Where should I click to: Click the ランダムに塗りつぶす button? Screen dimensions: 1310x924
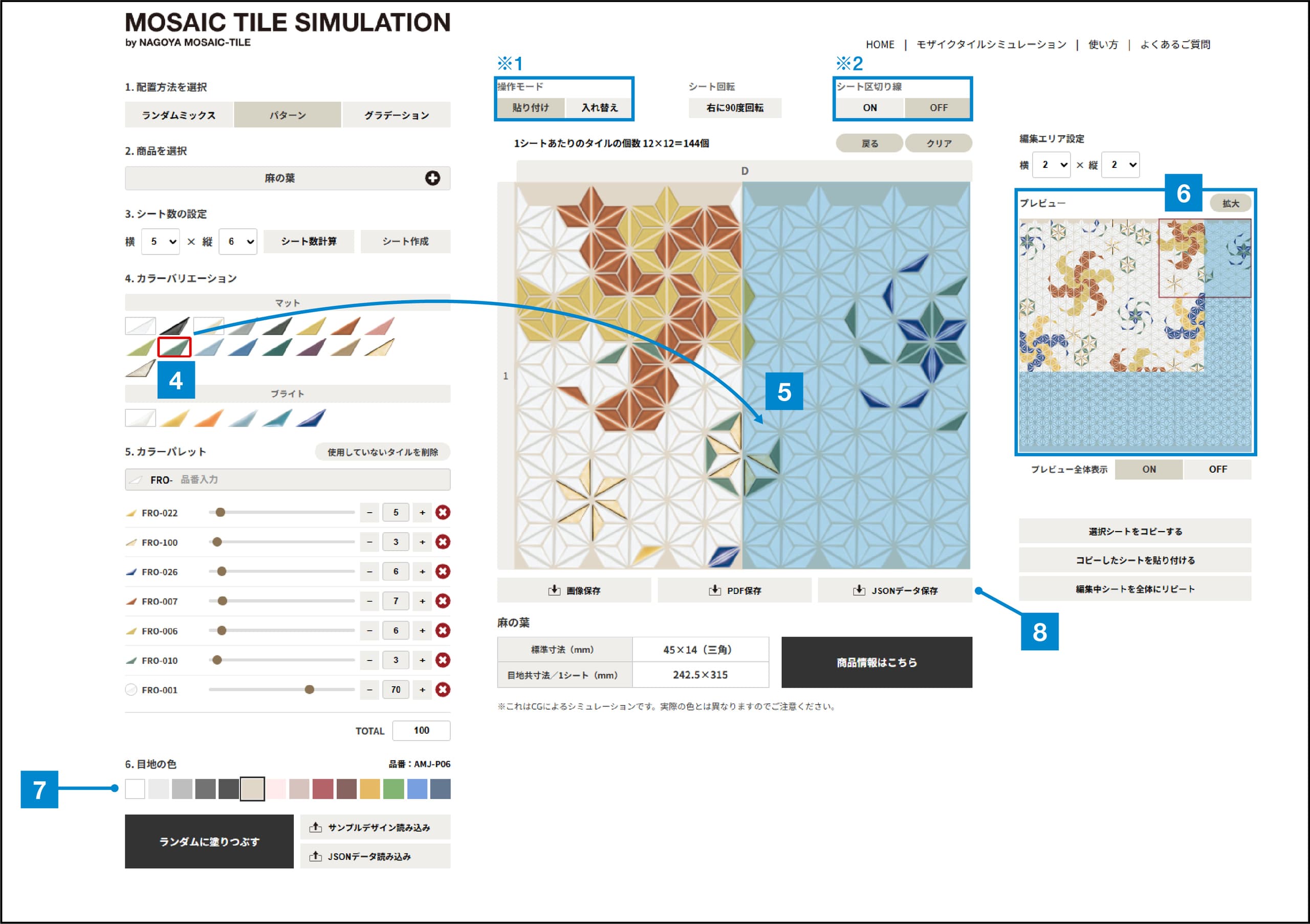(x=209, y=841)
